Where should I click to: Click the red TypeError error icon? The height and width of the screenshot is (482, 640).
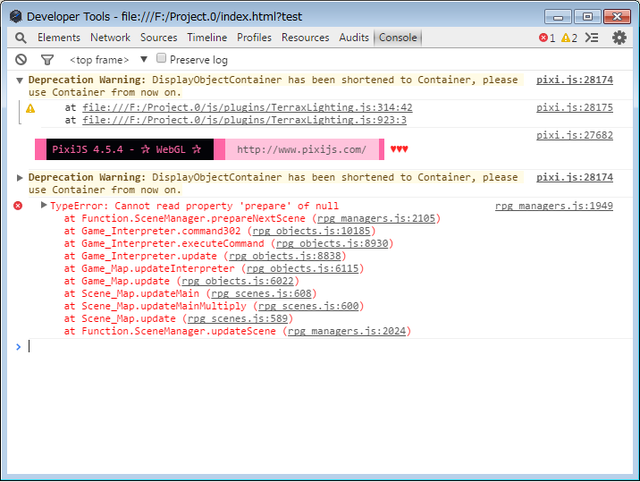18,206
